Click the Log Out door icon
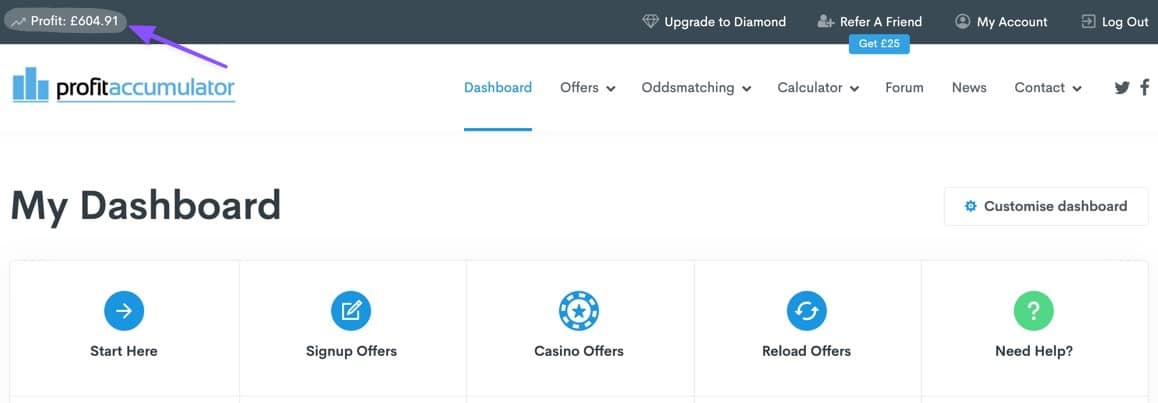 coord(1088,21)
